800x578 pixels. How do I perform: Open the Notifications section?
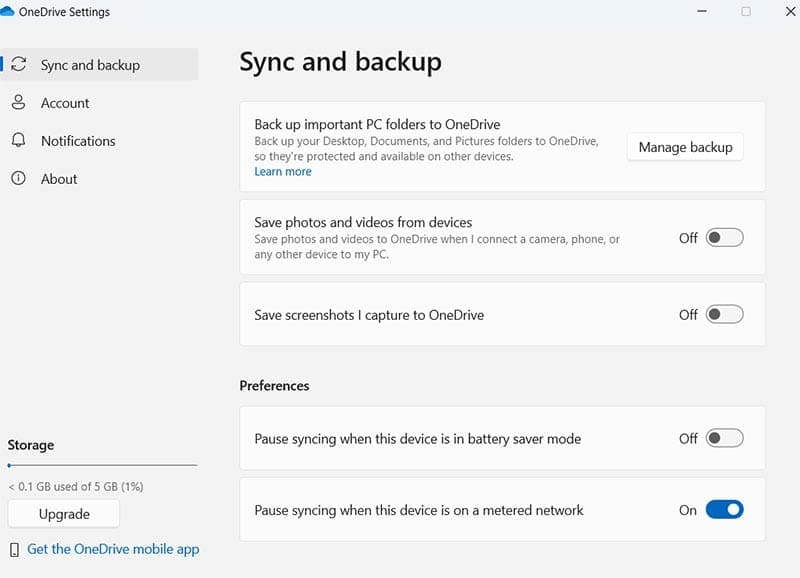[99, 140]
